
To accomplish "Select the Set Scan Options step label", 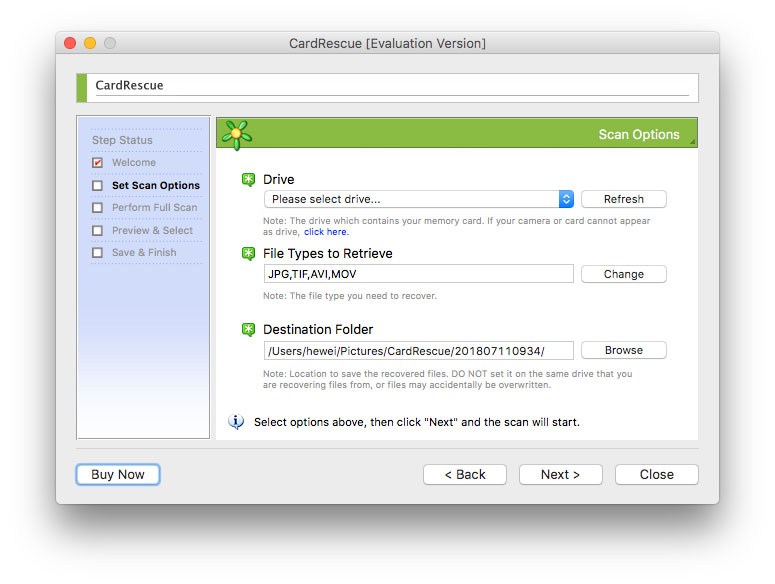I will 156,185.
